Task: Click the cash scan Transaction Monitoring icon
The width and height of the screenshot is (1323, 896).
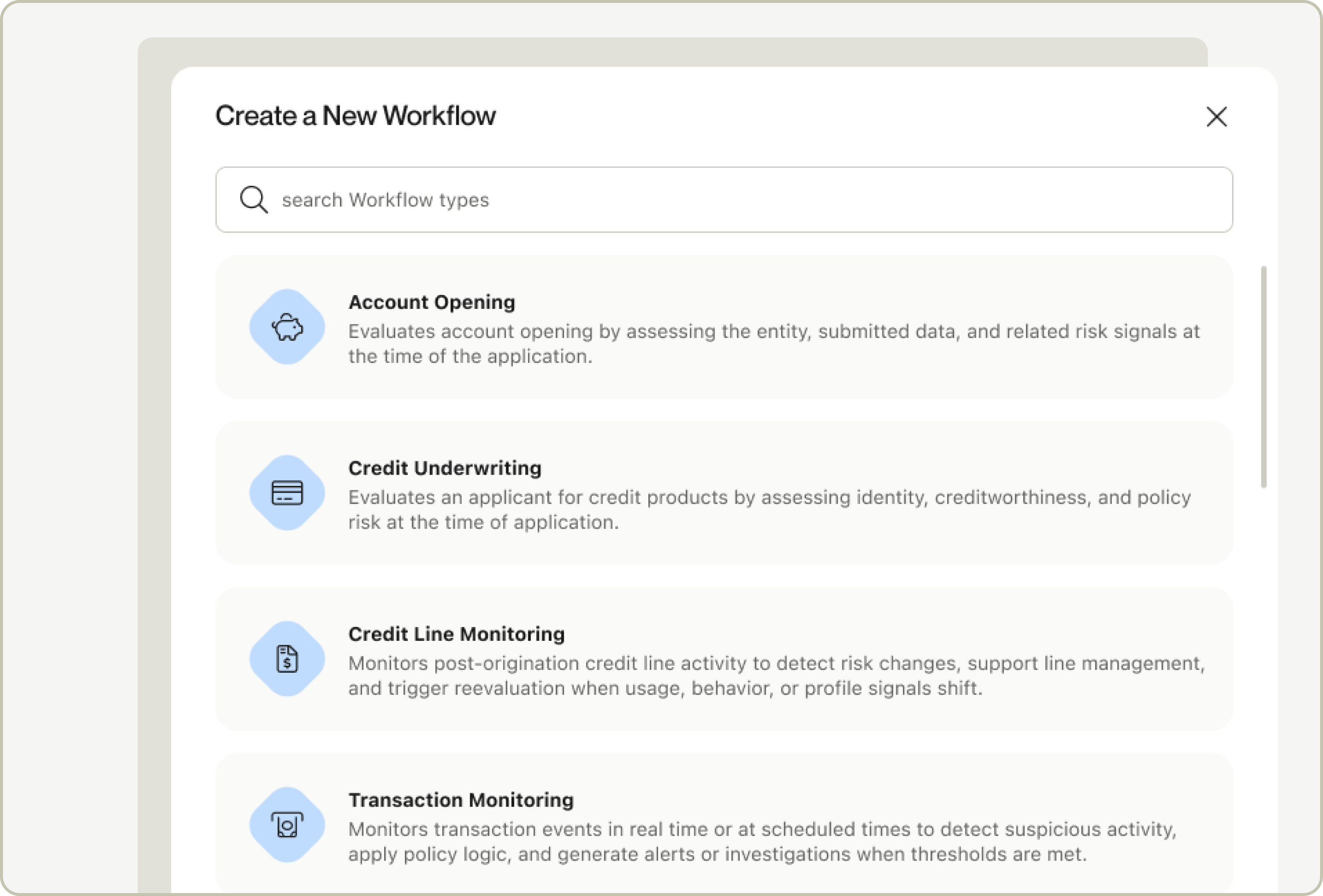Action: (287, 825)
